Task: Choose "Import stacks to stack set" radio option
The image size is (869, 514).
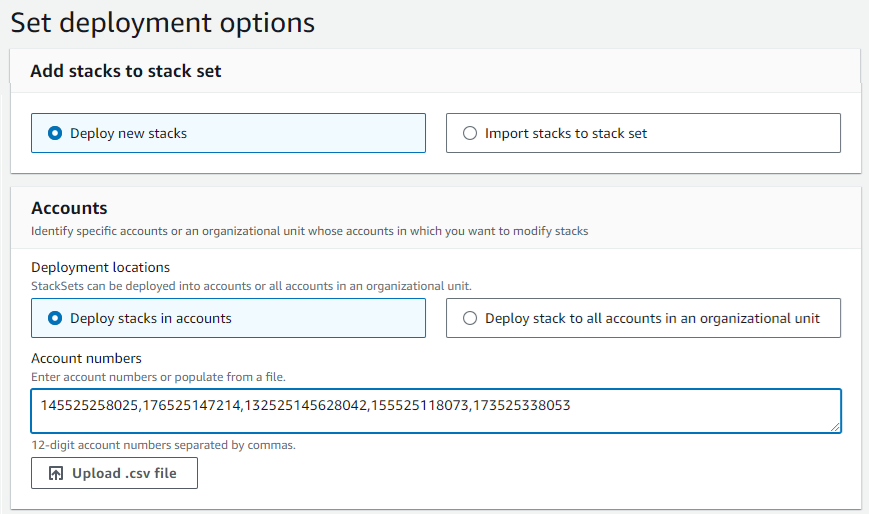Action: pyautogui.click(x=470, y=133)
